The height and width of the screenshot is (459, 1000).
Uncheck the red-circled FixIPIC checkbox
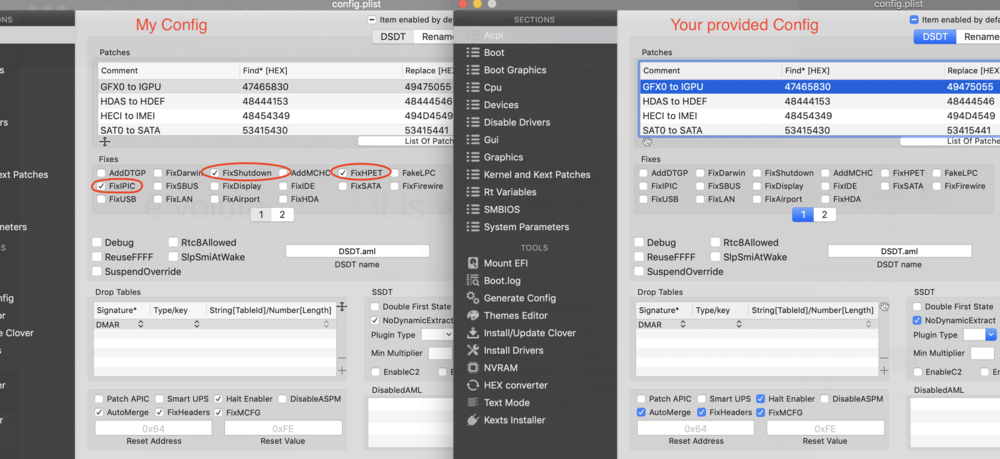pyautogui.click(x=101, y=186)
